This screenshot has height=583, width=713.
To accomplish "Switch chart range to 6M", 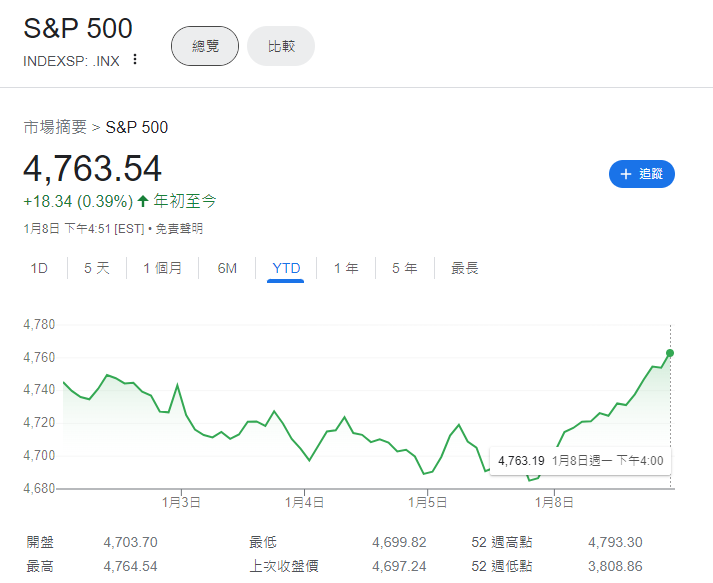I will tap(227, 268).
